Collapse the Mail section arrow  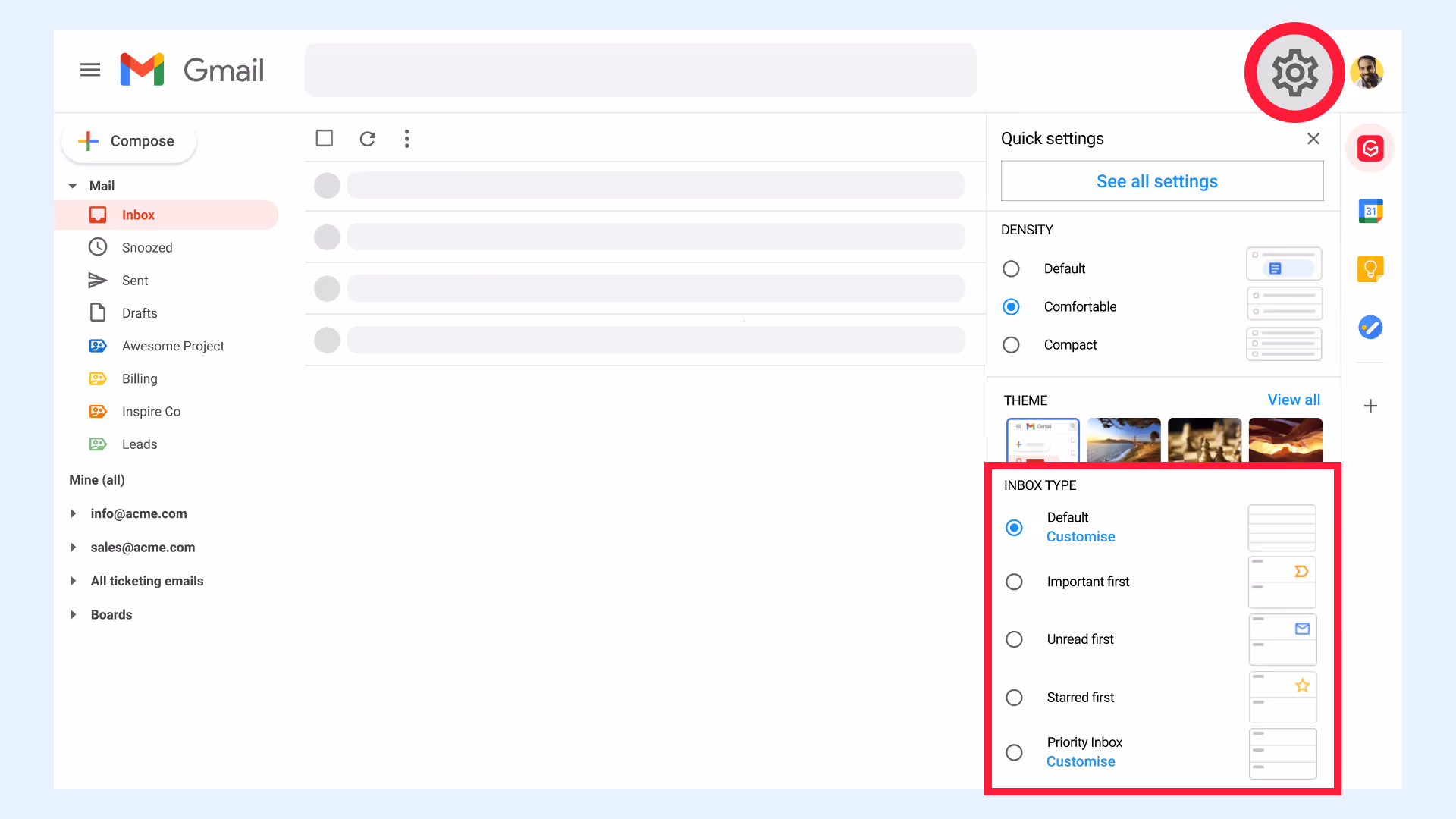(73, 186)
